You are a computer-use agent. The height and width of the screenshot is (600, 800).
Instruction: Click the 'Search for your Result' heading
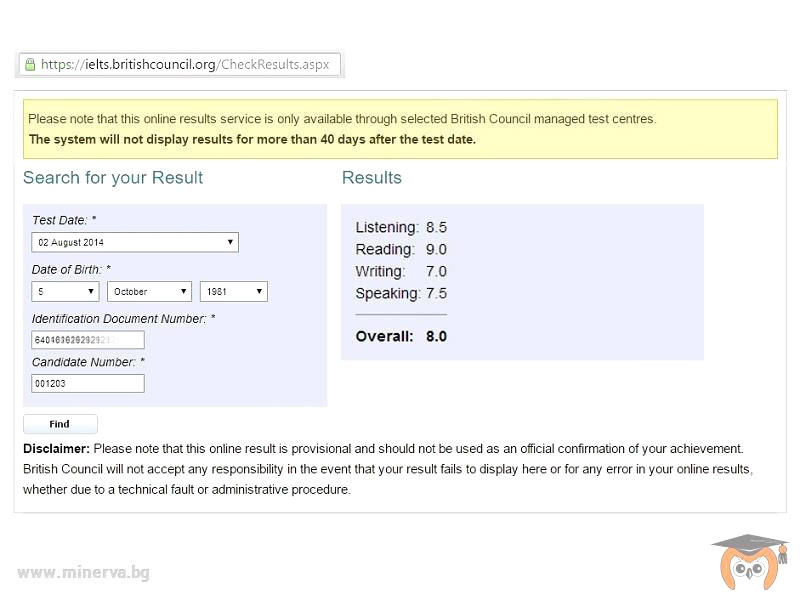[113, 178]
